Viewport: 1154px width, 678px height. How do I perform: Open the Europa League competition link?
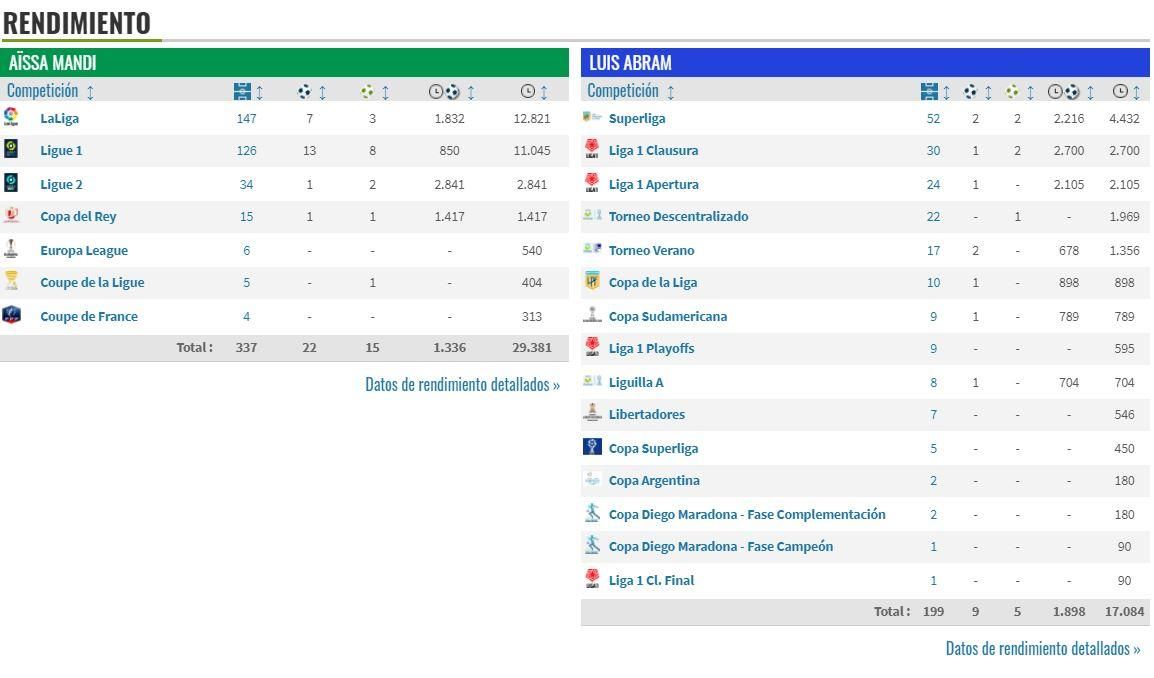[x=83, y=250]
